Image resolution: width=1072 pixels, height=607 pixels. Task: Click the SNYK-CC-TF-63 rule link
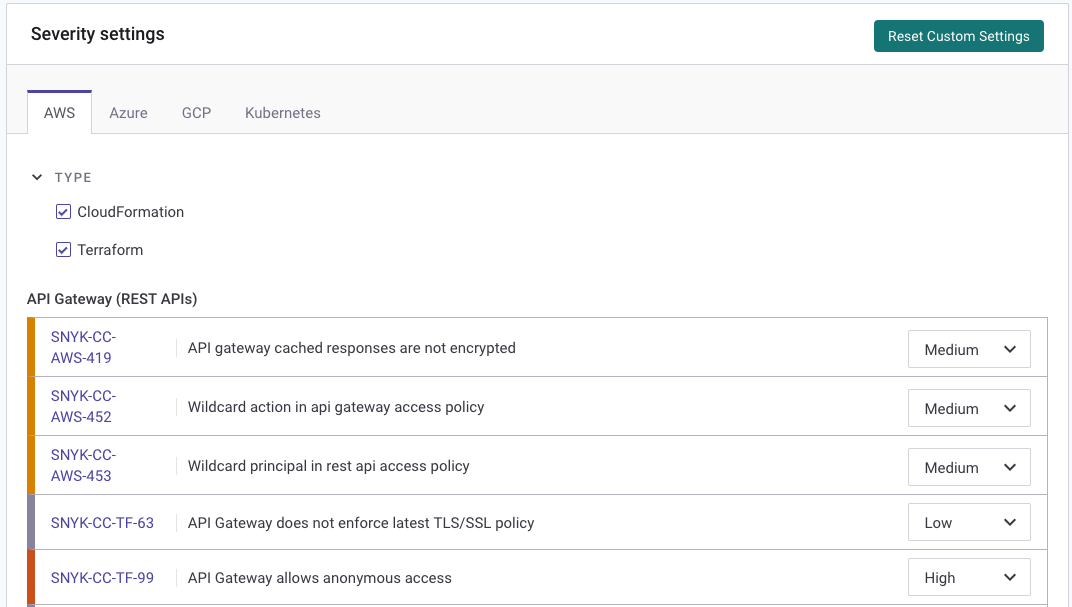[102, 522]
